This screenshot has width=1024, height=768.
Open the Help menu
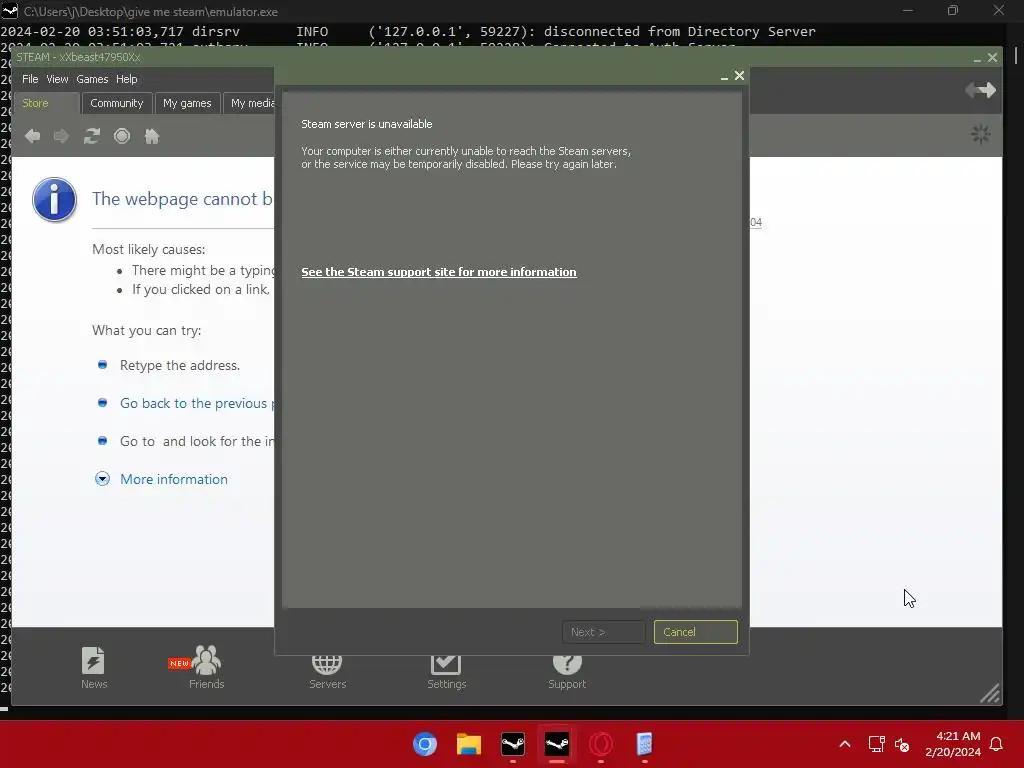click(x=127, y=79)
